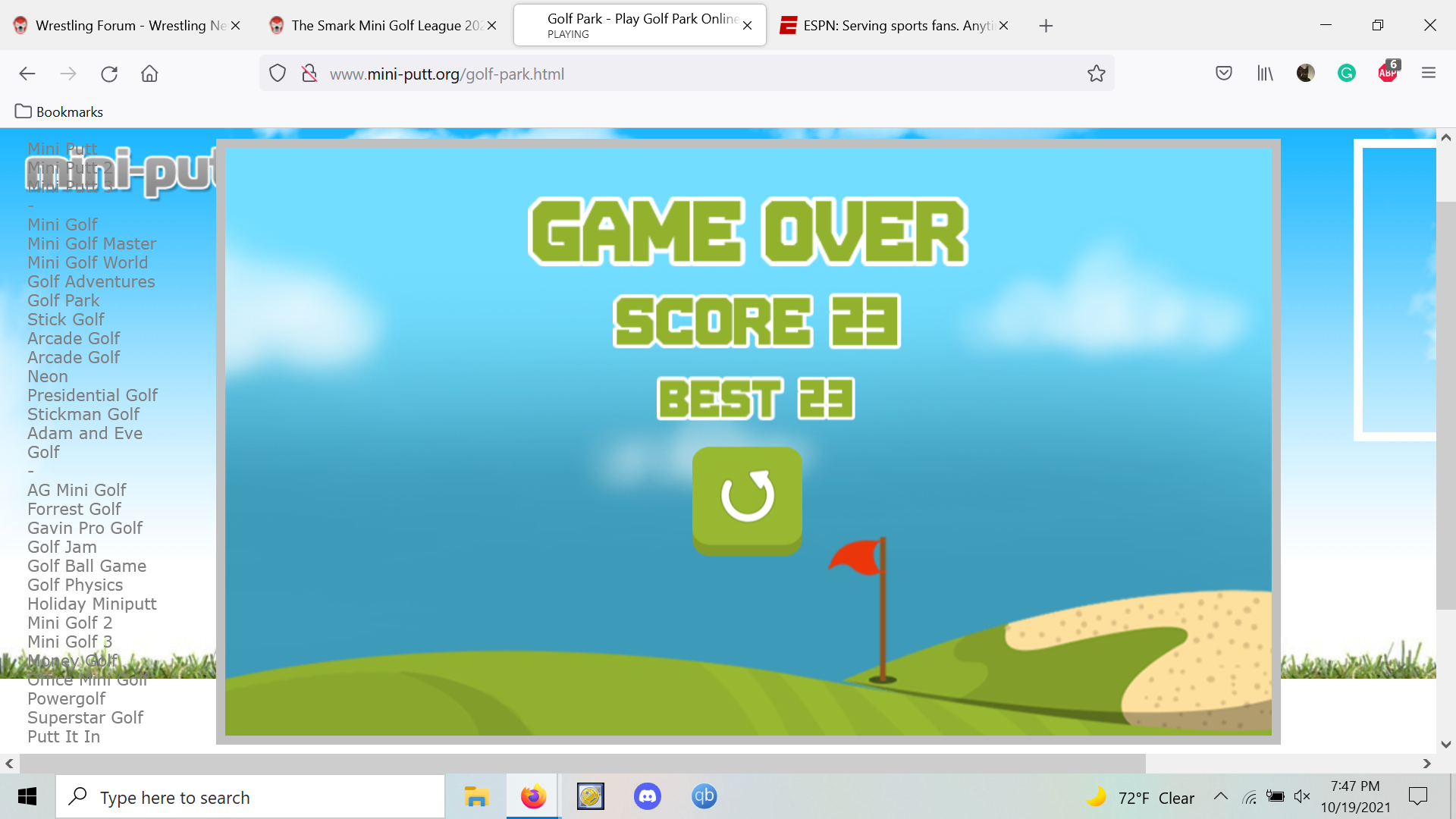The width and height of the screenshot is (1456, 819).
Task: Open the Bookmarks toolbar folder
Action: coord(59,111)
